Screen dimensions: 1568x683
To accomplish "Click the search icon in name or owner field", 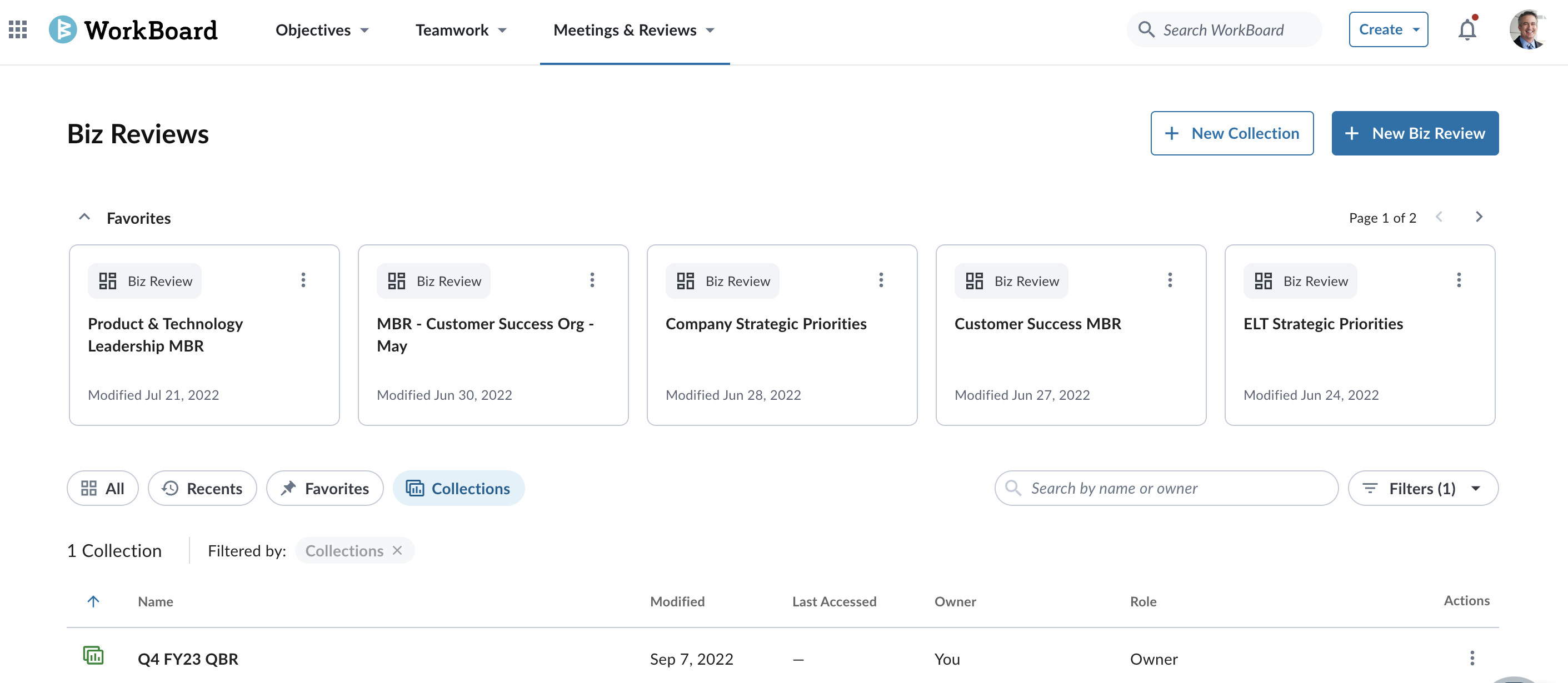I will pos(1012,488).
